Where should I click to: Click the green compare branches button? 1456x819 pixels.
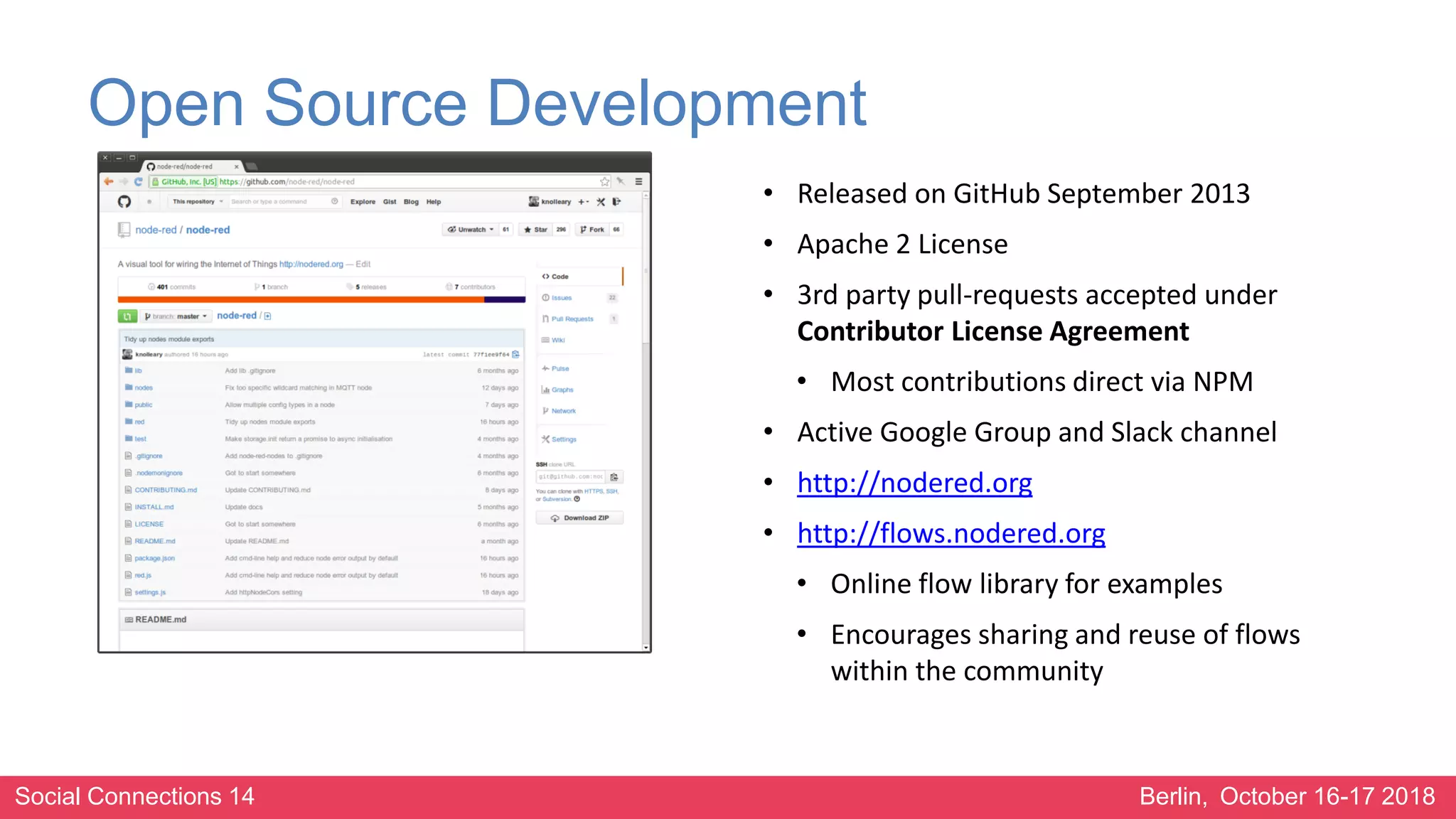click(x=127, y=316)
